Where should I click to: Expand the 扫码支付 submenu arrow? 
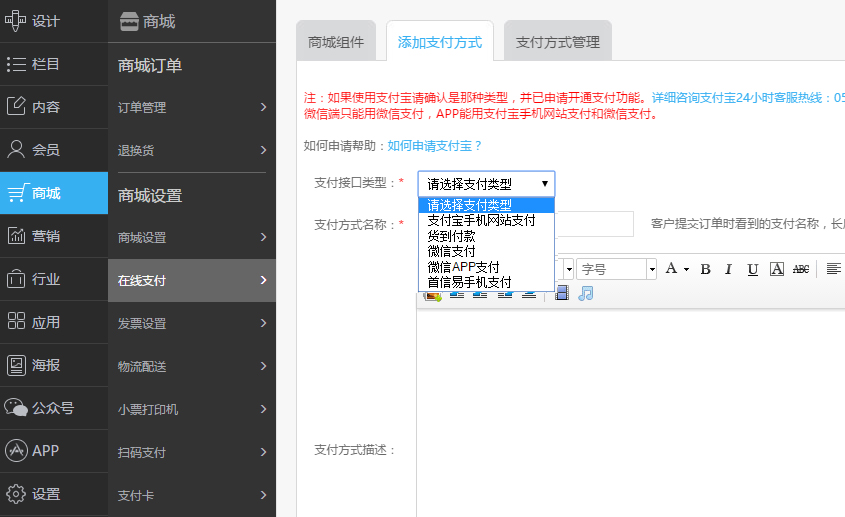tap(264, 452)
